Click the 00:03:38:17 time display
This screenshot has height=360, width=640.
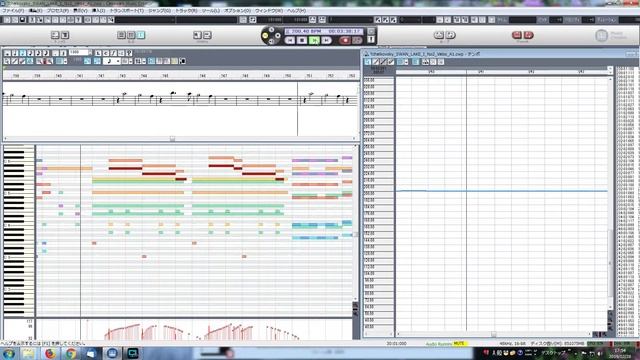[x=345, y=31]
